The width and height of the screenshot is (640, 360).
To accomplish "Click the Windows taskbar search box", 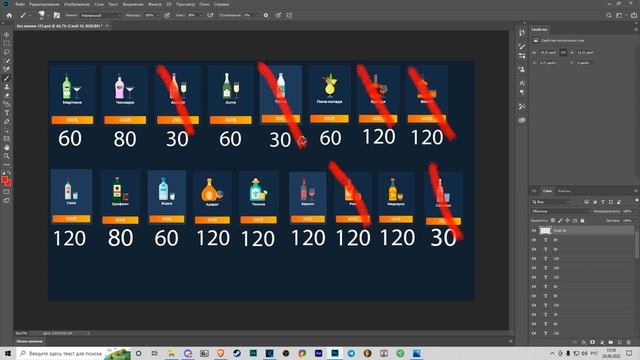I will click(73, 353).
